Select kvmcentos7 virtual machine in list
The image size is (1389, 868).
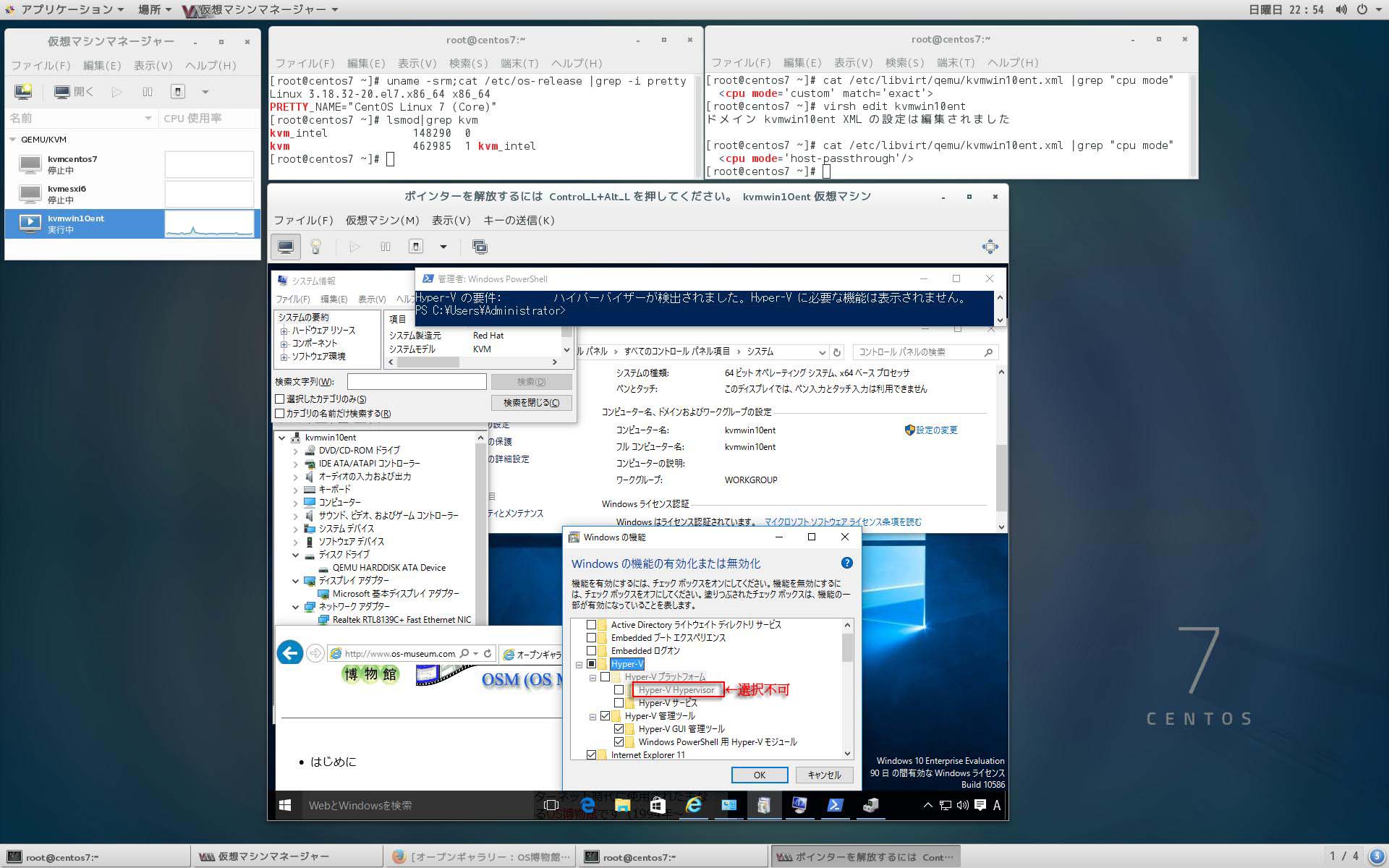(x=132, y=164)
